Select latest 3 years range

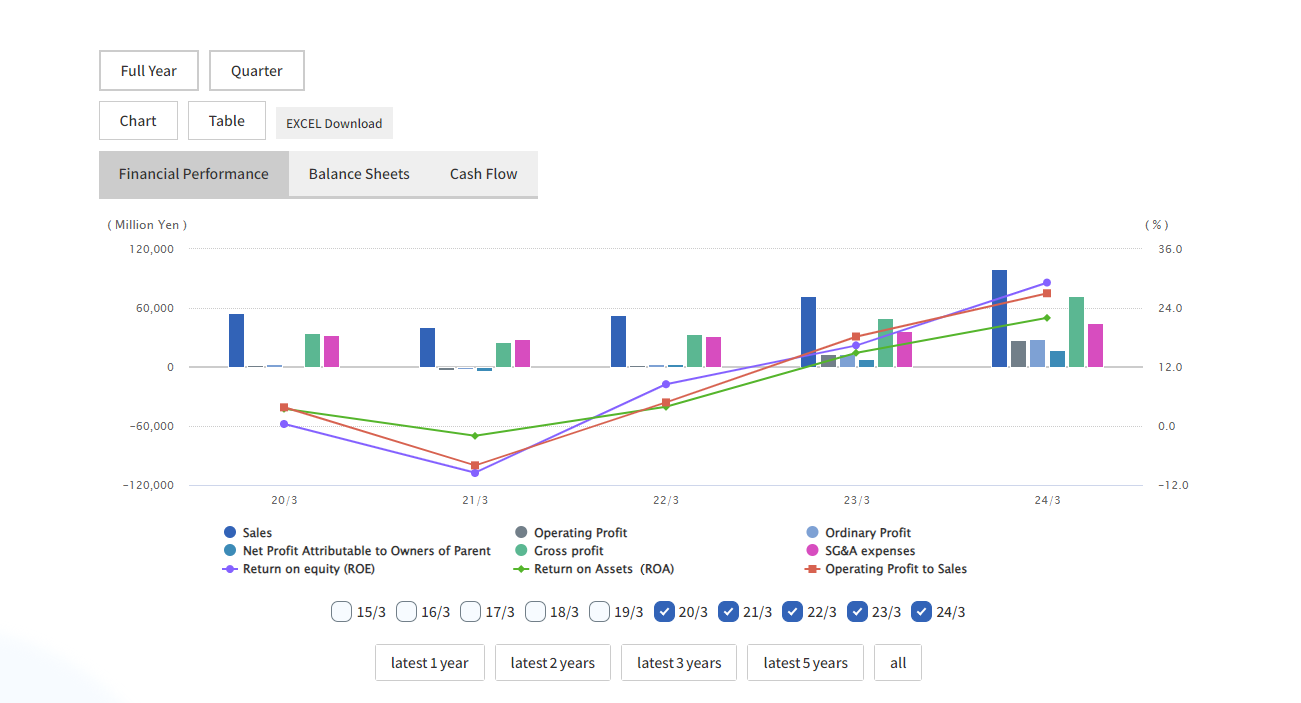(679, 663)
